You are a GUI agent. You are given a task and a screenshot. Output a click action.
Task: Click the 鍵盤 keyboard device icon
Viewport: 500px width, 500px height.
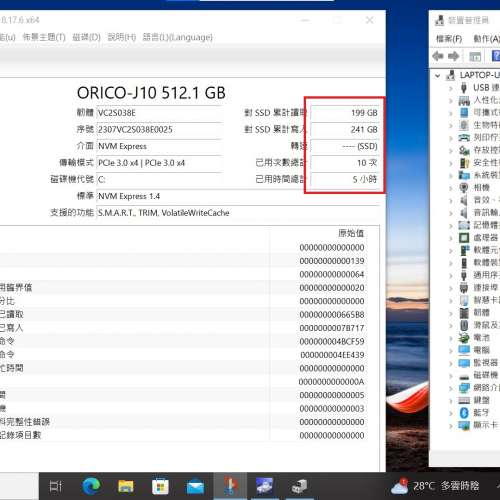point(464,401)
